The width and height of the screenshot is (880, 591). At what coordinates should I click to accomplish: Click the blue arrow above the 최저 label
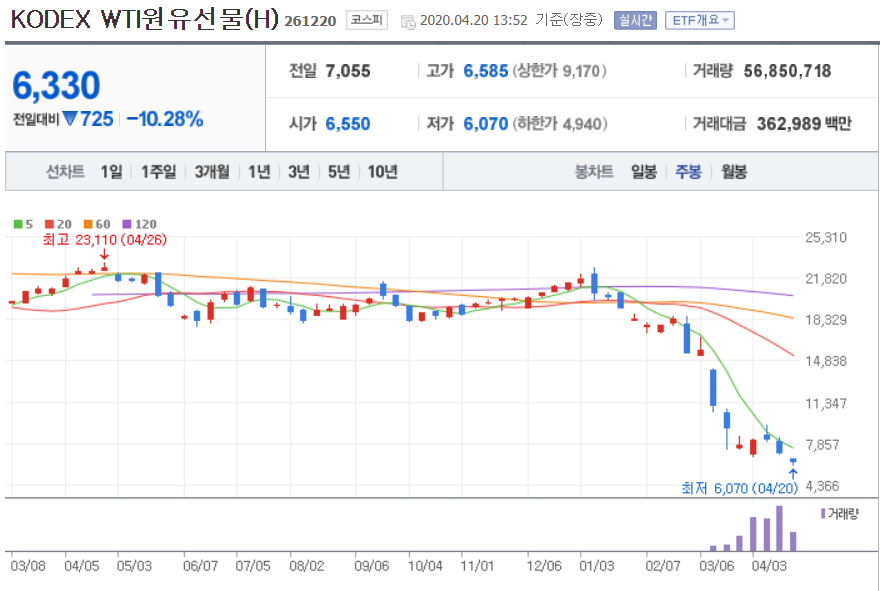tap(793, 473)
